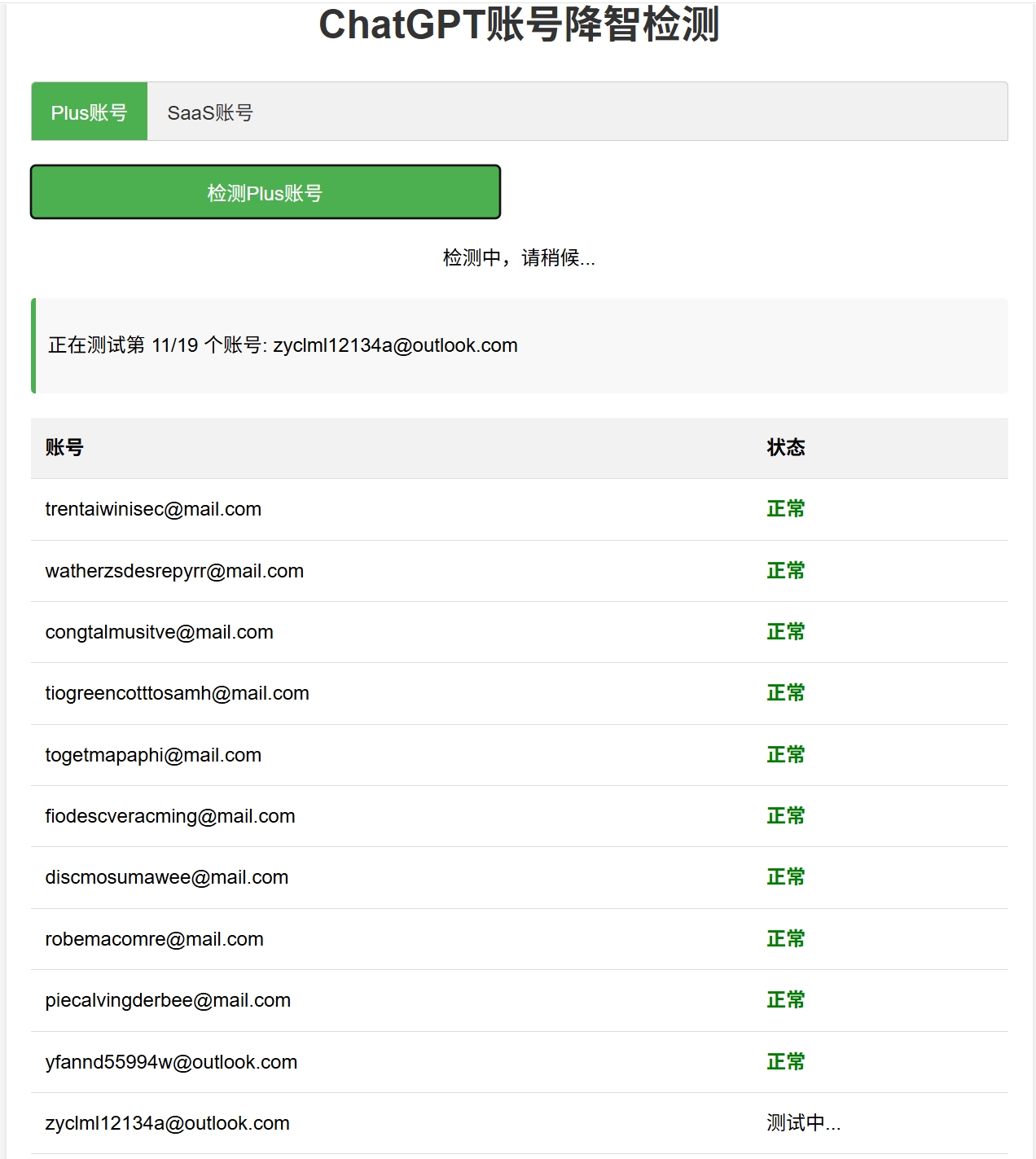The image size is (1036, 1159).
Task: Click the 检测Plus账号 button
Action: coord(265,193)
